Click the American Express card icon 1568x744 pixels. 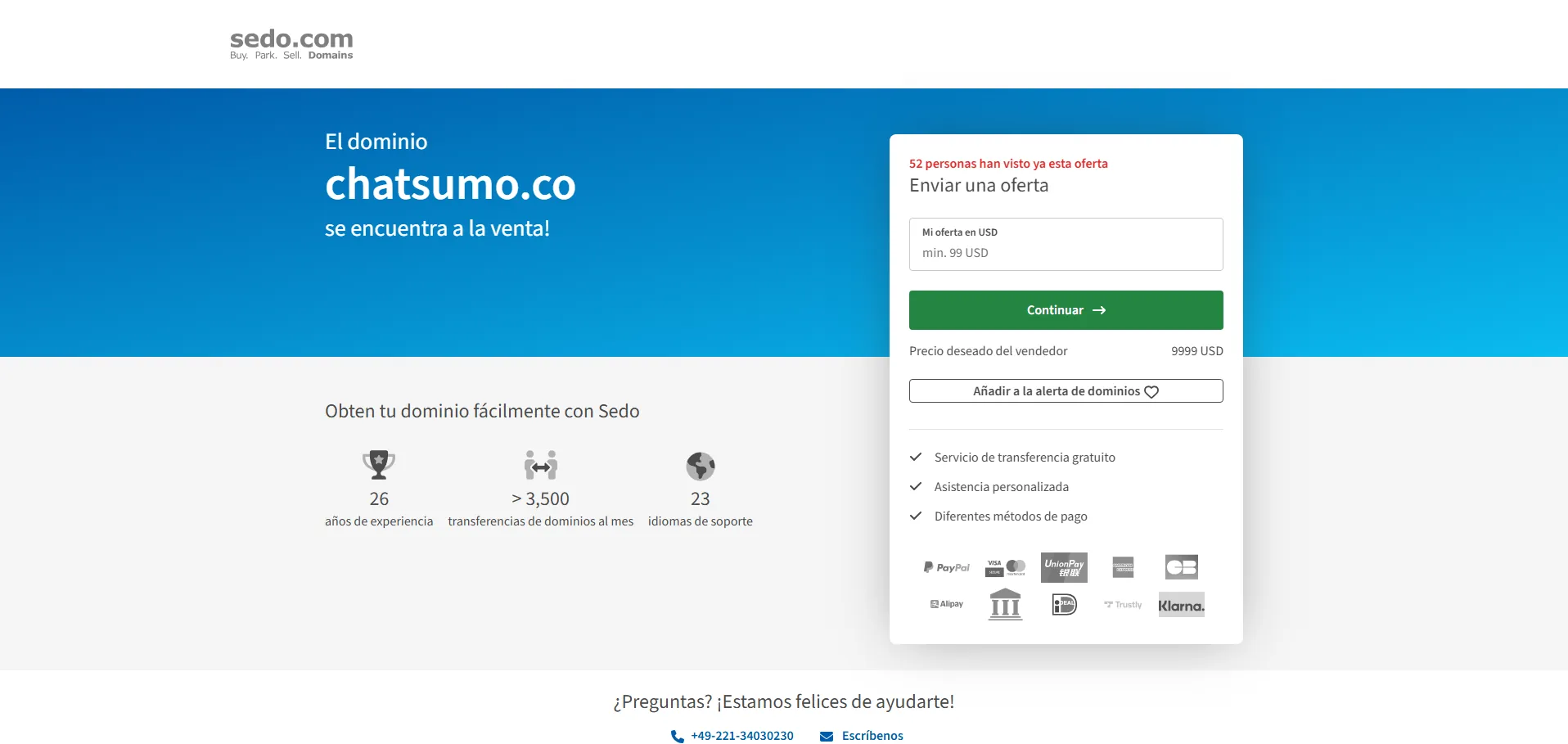(1123, 567)
